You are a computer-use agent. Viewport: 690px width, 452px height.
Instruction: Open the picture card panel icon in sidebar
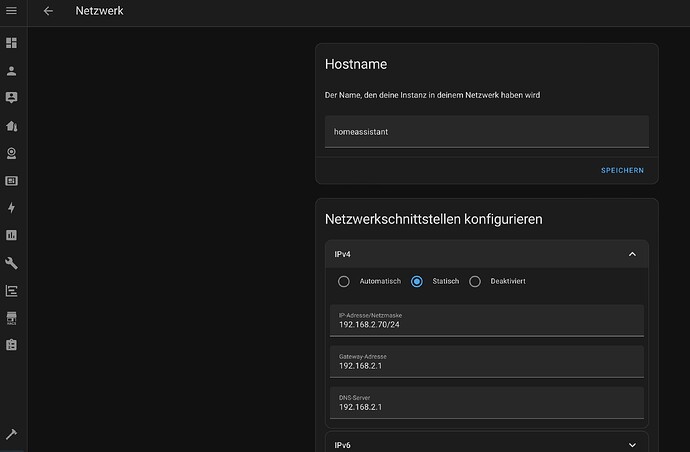point(11,181)
